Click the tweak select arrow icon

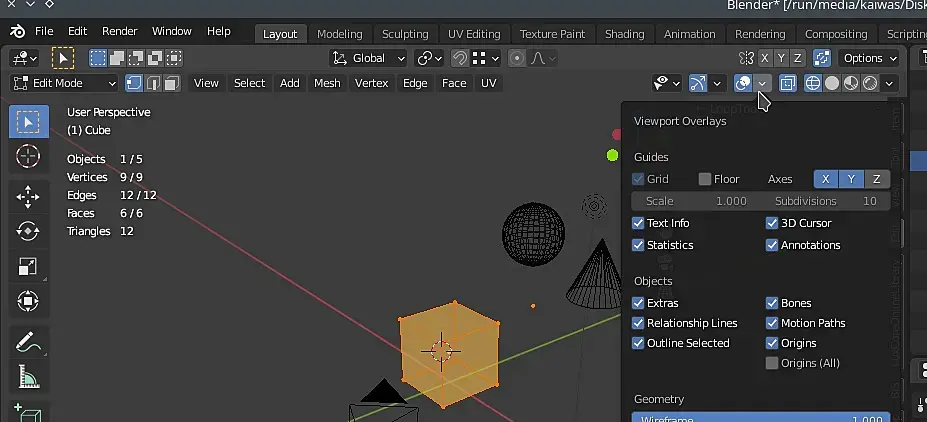(63, 58)
